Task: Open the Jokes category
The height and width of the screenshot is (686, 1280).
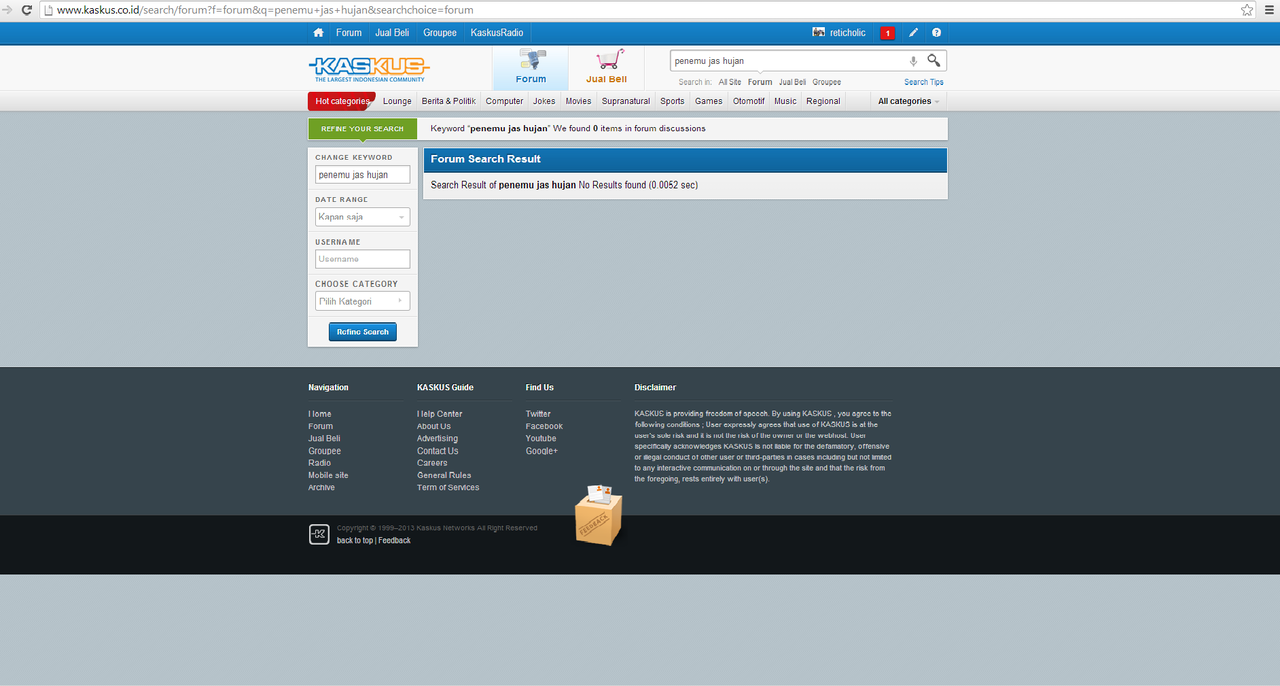Action: (x=544, y=101)
